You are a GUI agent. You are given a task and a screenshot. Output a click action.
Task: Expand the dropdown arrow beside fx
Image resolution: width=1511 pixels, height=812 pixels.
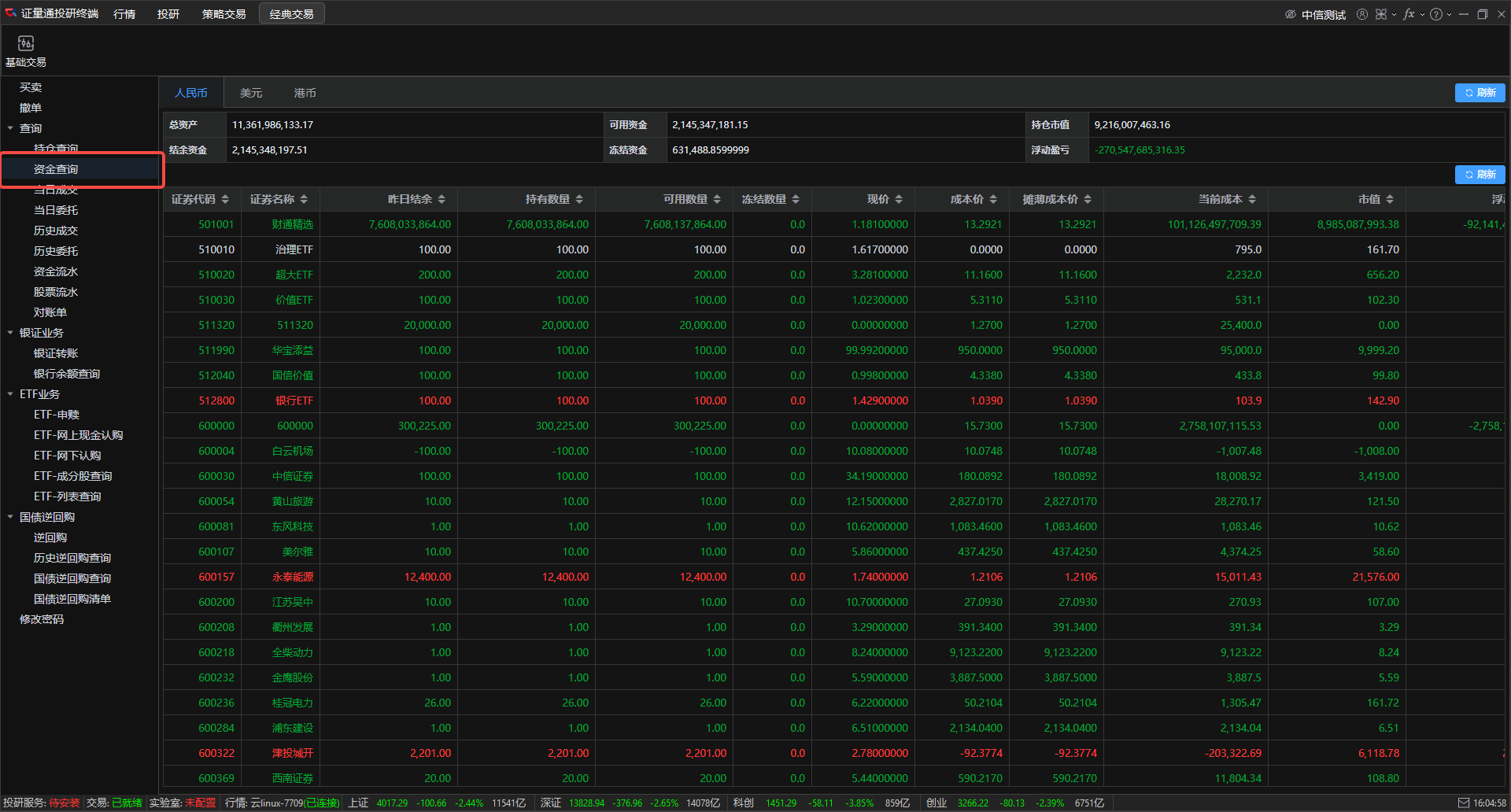[1422, 14]
